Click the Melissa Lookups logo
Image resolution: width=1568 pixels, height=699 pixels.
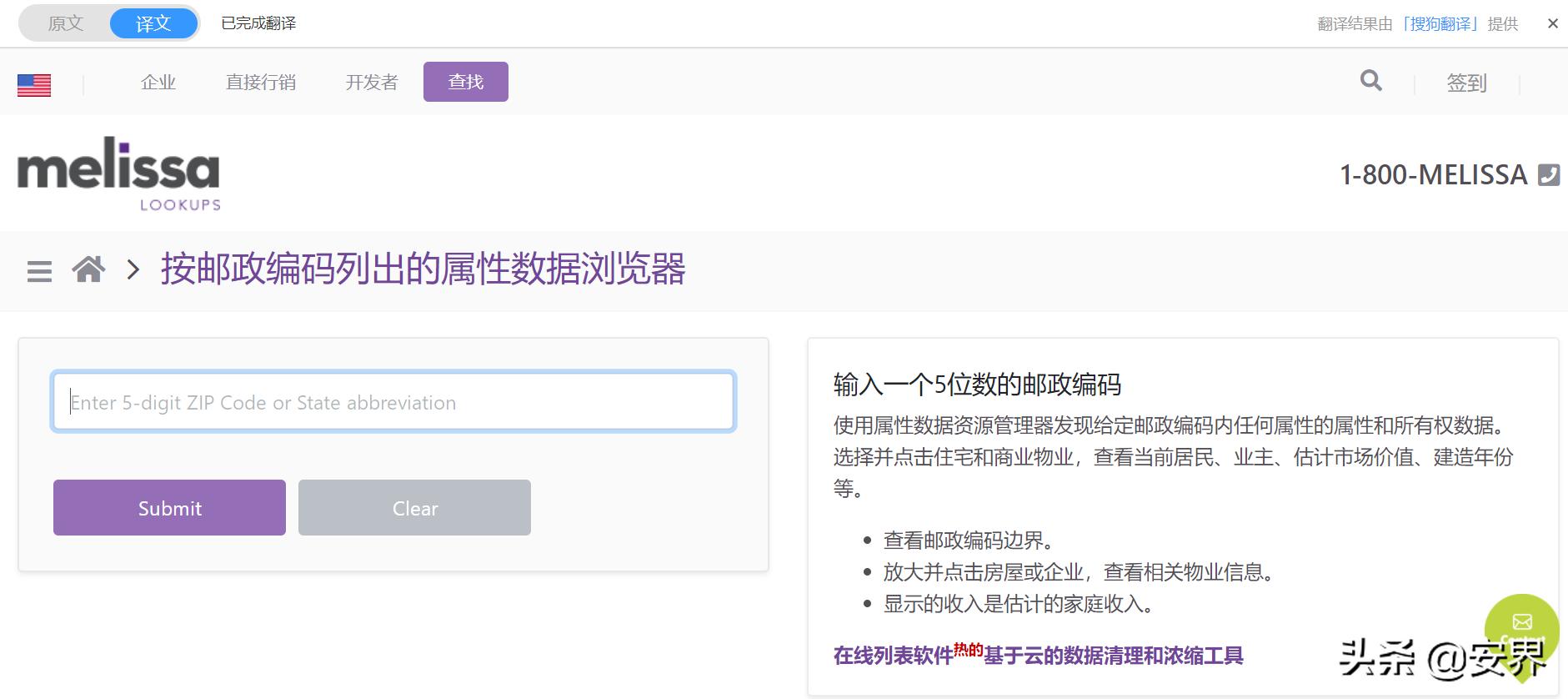coord(119,173)
